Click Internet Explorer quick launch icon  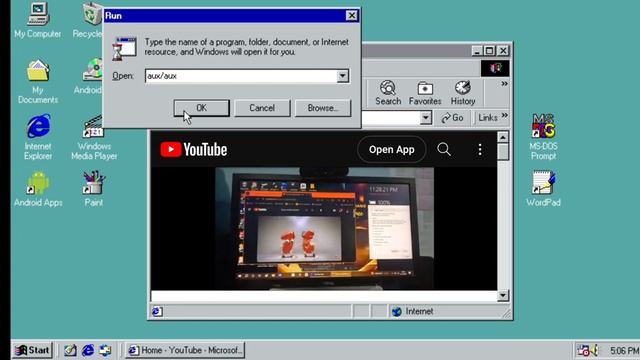coord(88,350)
